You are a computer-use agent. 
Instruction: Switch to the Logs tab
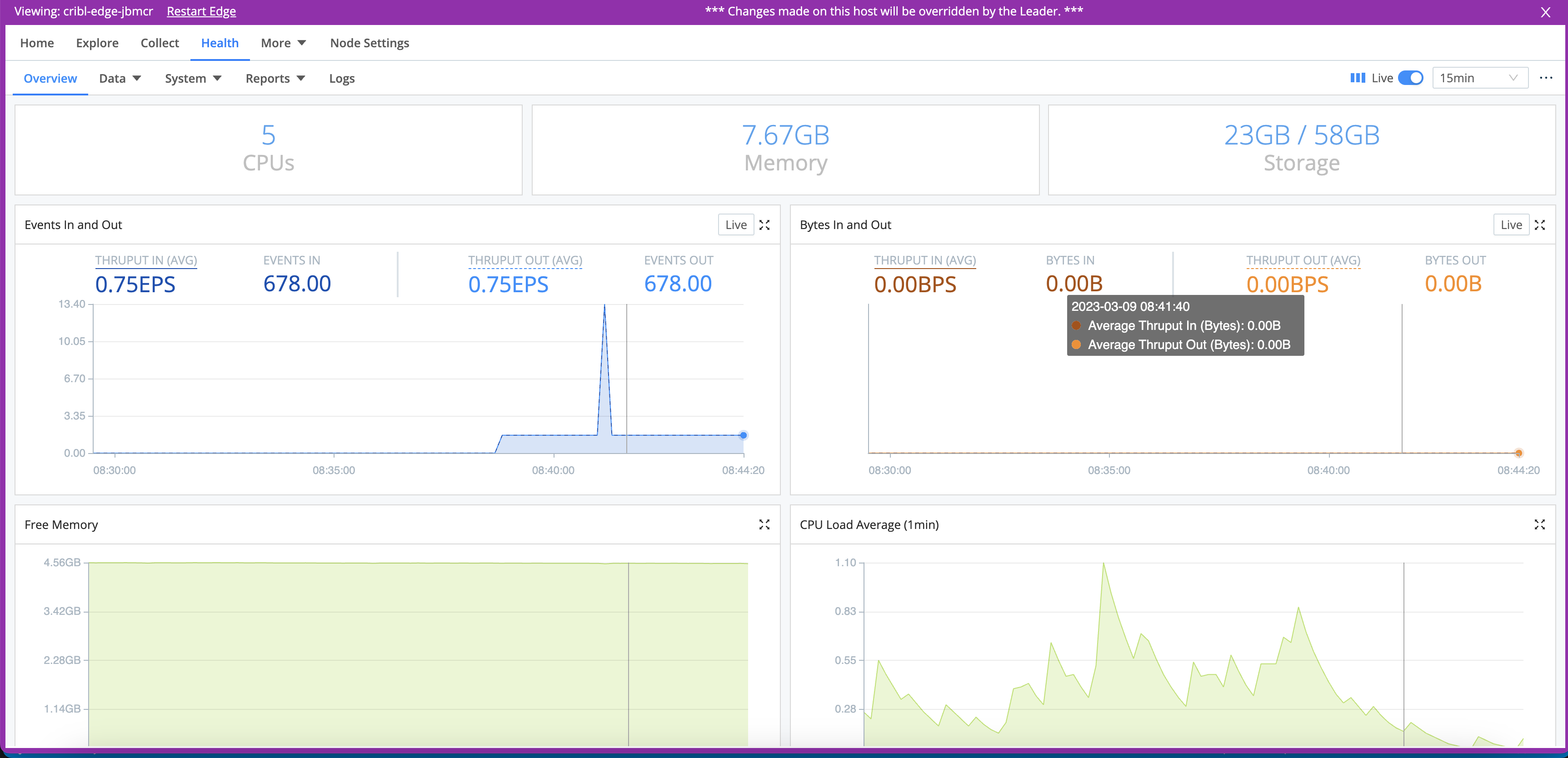[341, 79]
